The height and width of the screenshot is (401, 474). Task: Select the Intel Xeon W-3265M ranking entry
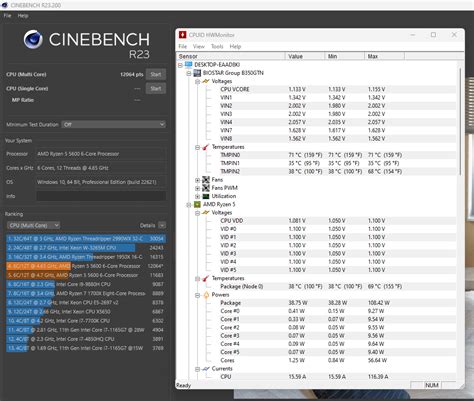pyautogui.click(x=85, y=248)
